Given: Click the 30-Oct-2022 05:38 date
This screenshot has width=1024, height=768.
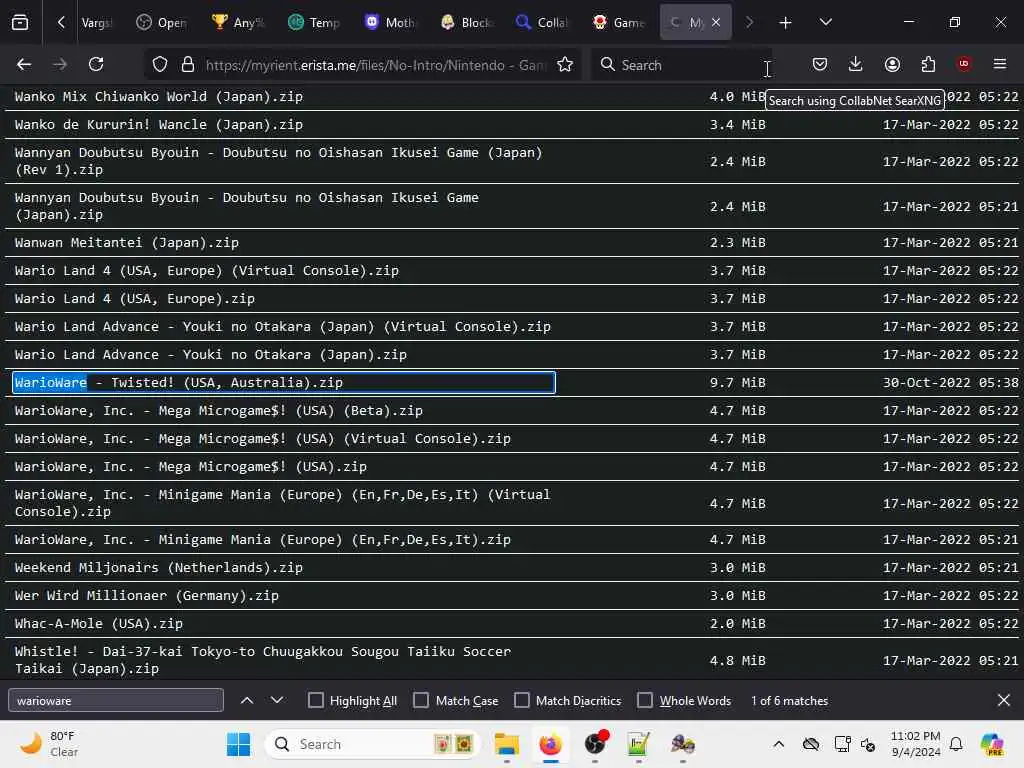Looking at the screenshot, I should coord(950,383).
